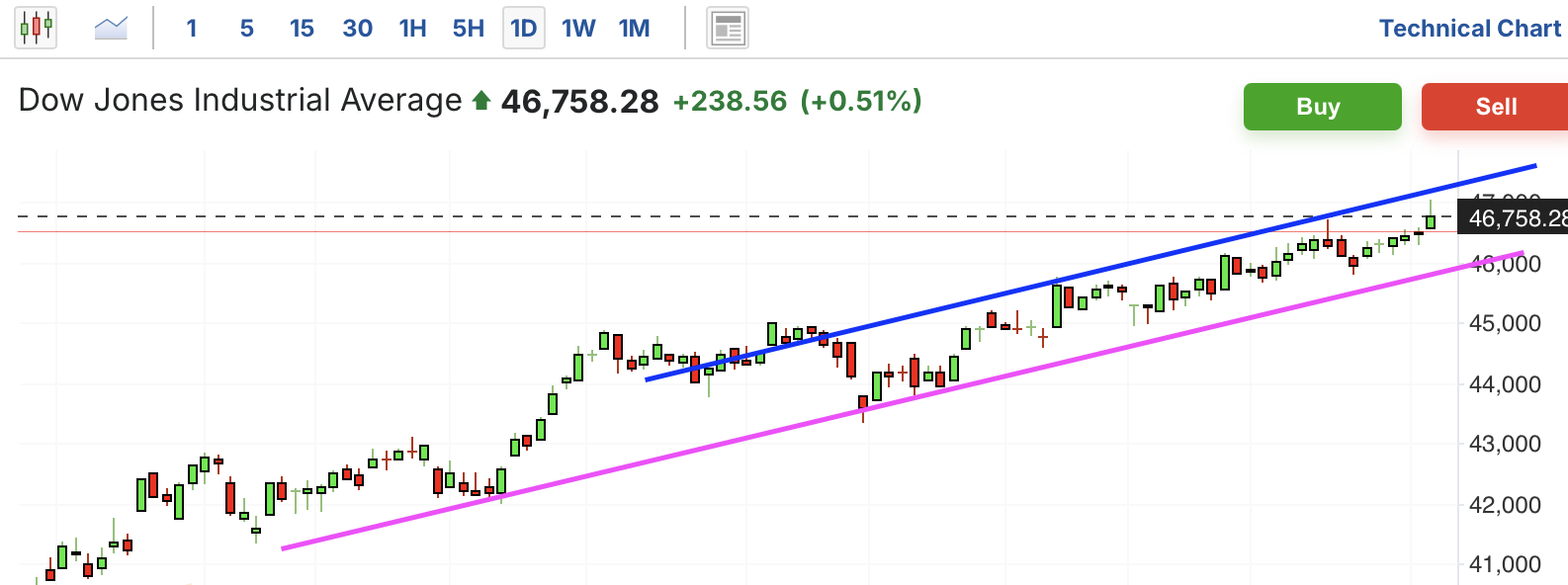Open the Technical Chart link
The width and height of the screenshot is (1568, 585).
point(1470,29)
